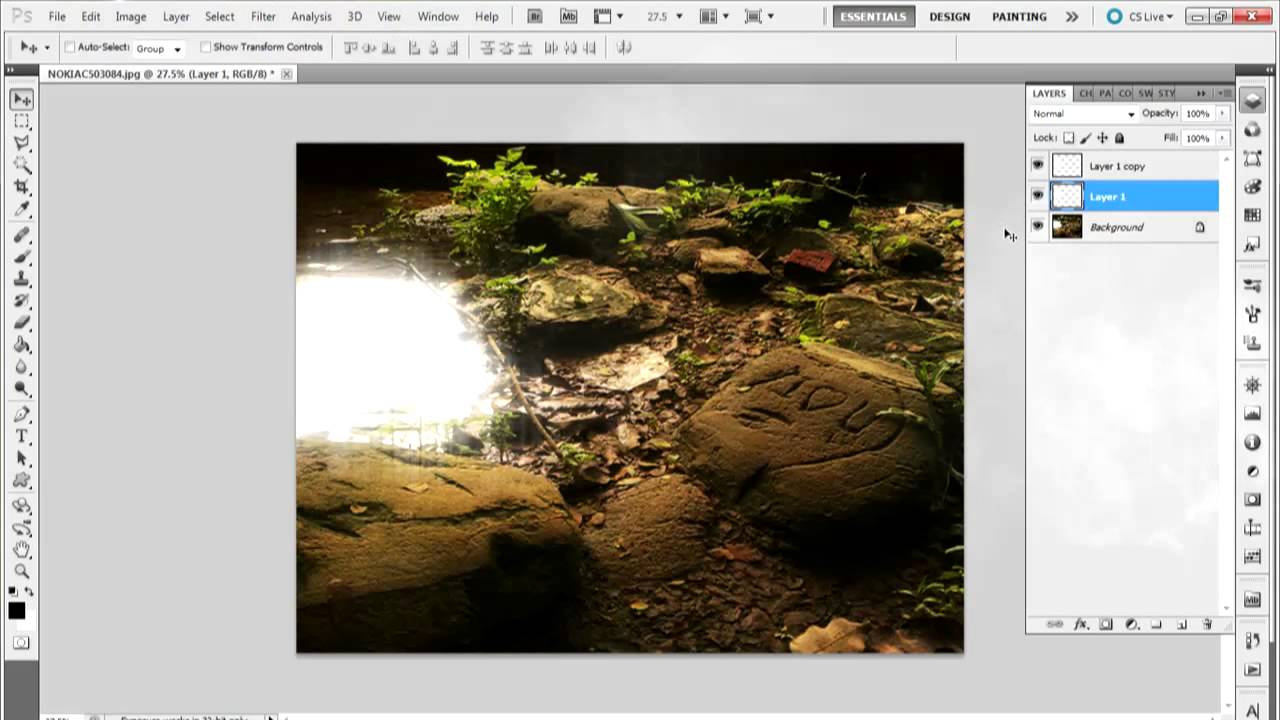1280x720 pixels.
Task: Launch Bridge from the application bar
Action: click(535, 16)
